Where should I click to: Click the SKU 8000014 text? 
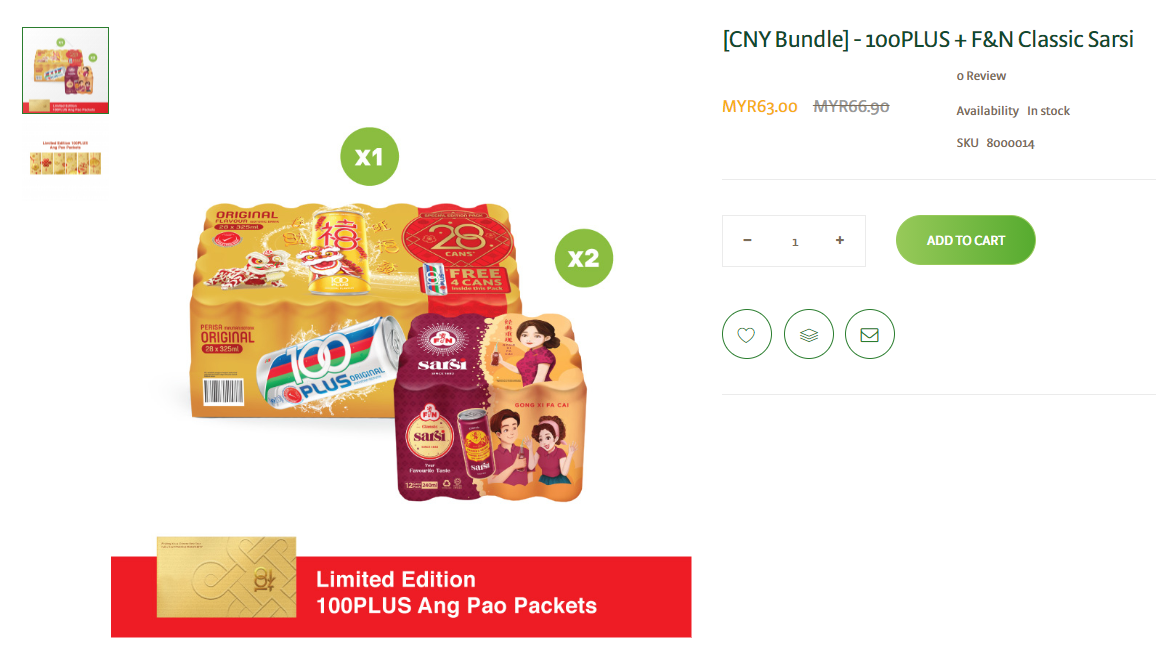click(995, 143)
